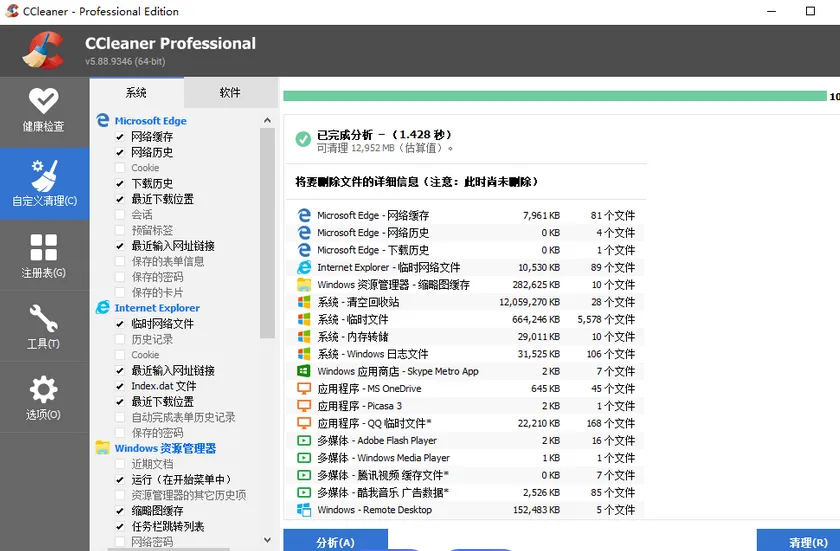Select the Microsoft Edge tree header
The height and width of the screenshot is (551, 840).
(x=151, y=121)
